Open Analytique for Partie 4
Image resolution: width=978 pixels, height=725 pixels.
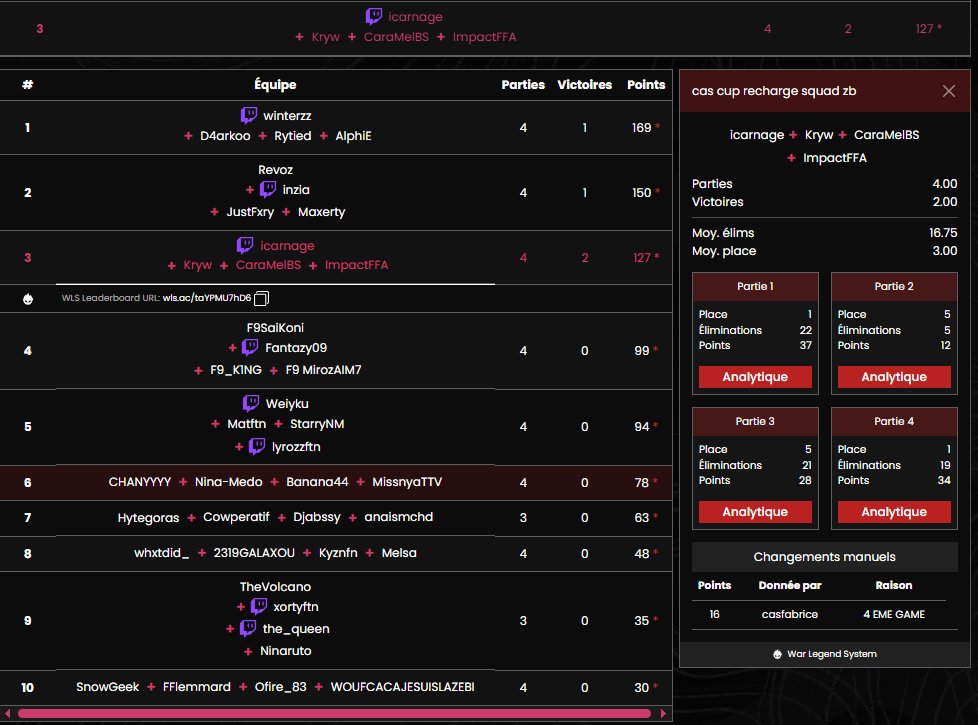(894, 511)
